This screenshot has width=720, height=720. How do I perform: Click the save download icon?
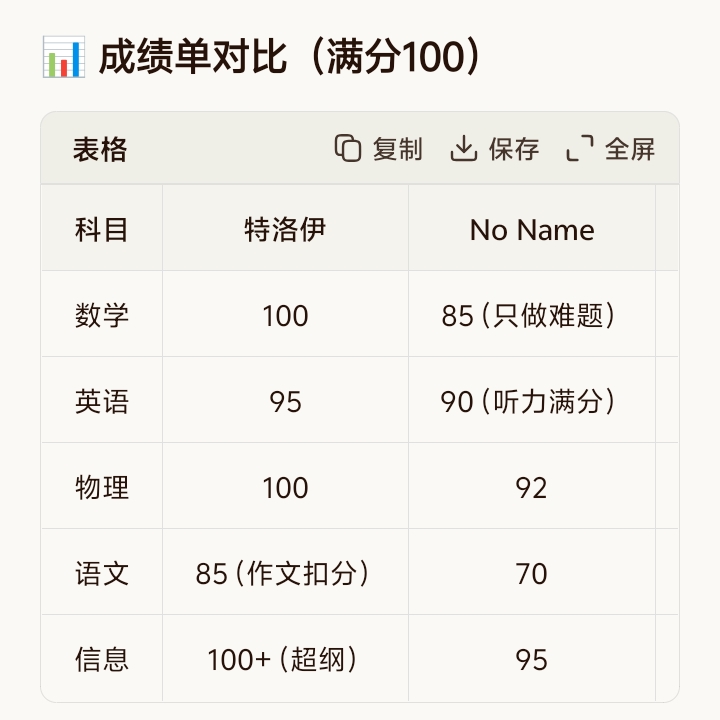463,149
